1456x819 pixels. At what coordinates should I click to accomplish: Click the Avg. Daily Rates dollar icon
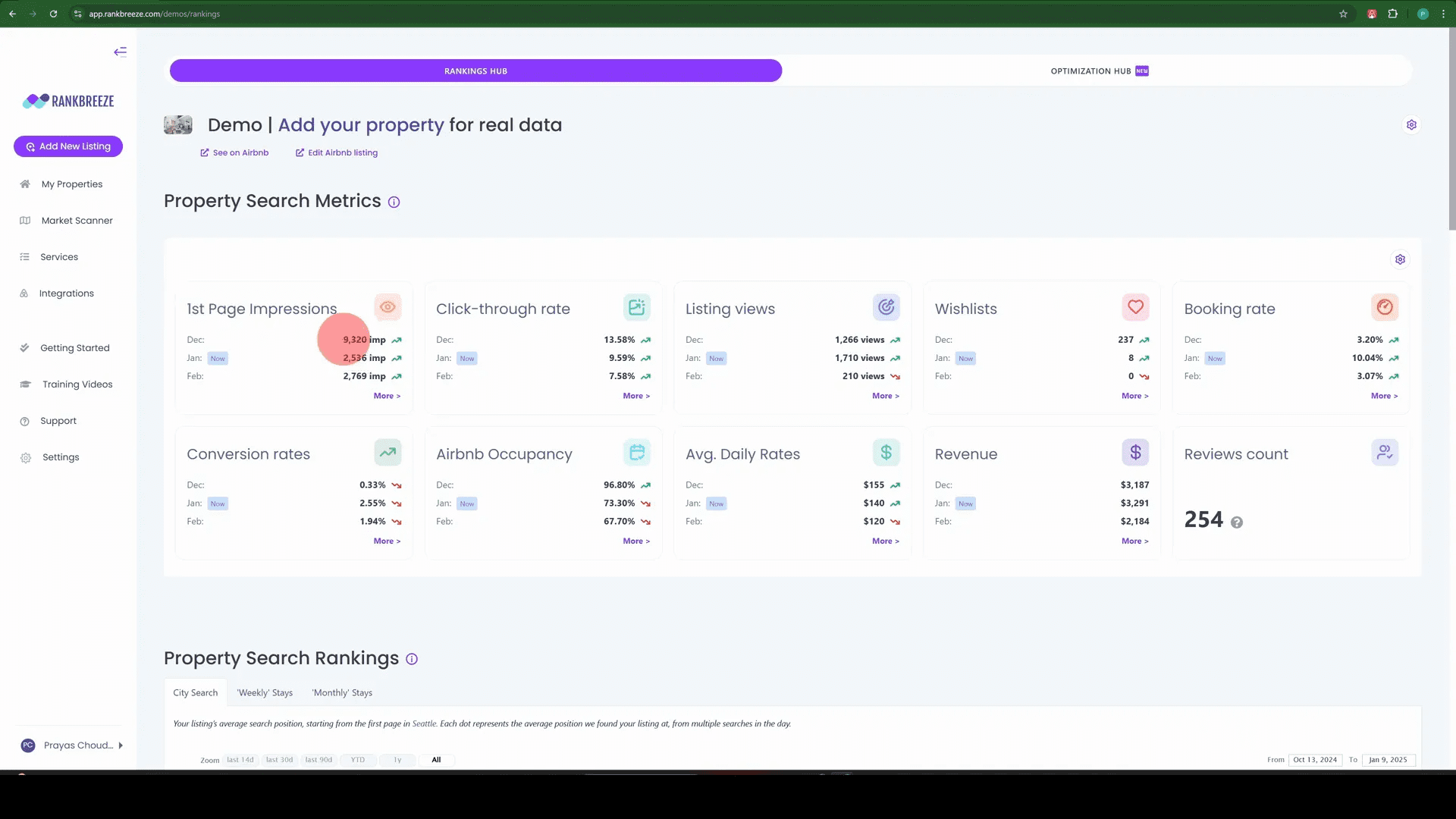(x=886, y=453)
